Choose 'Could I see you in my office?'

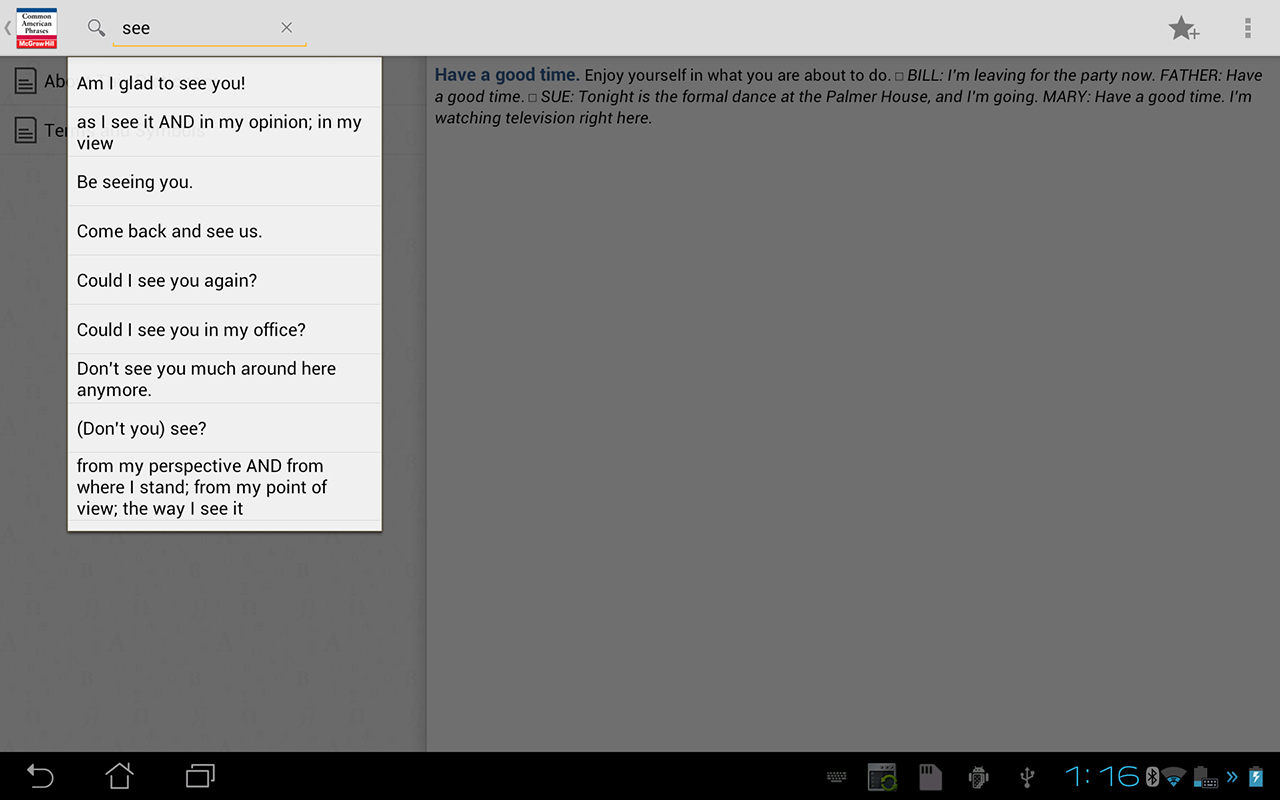(224, 330)
